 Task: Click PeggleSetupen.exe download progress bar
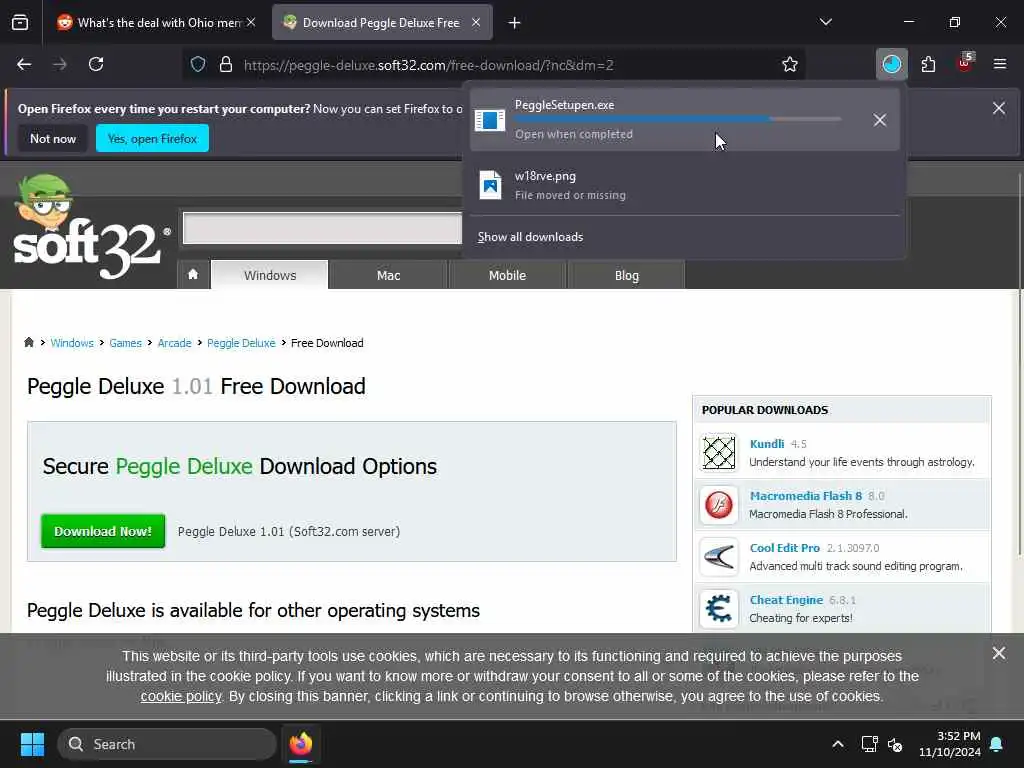[x=677, y=119]
